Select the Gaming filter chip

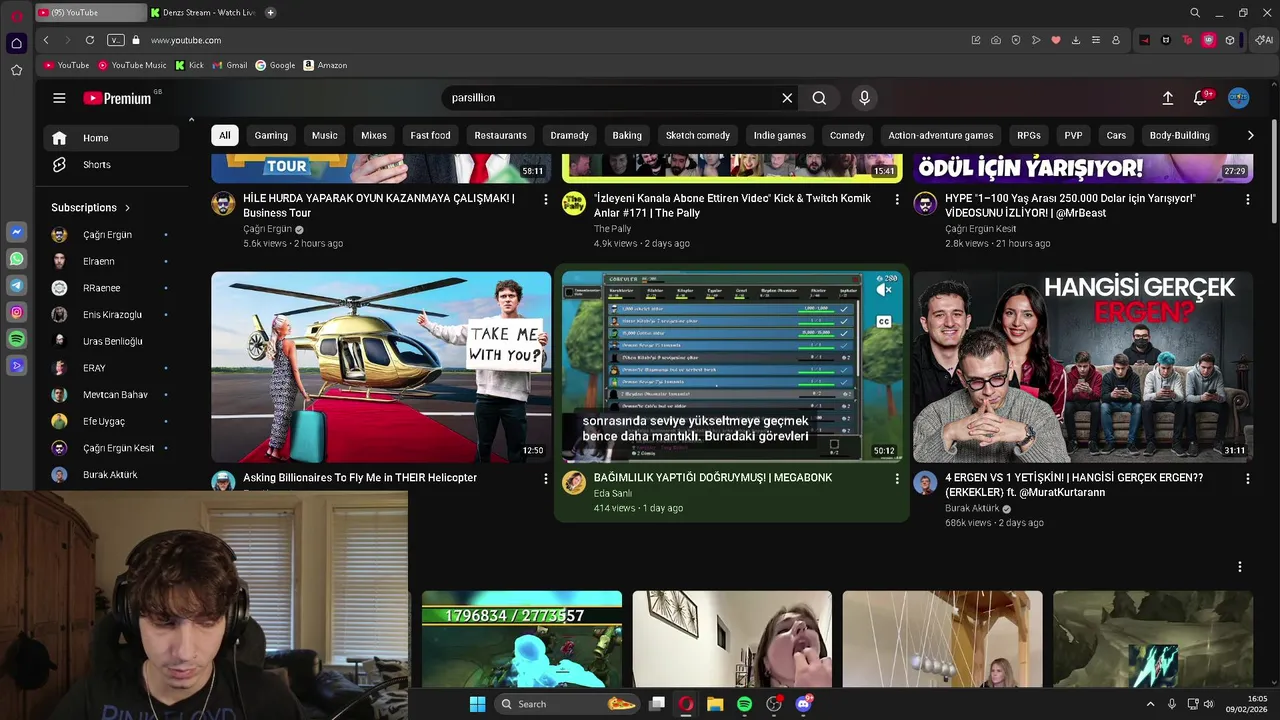[x=271, y=135]
